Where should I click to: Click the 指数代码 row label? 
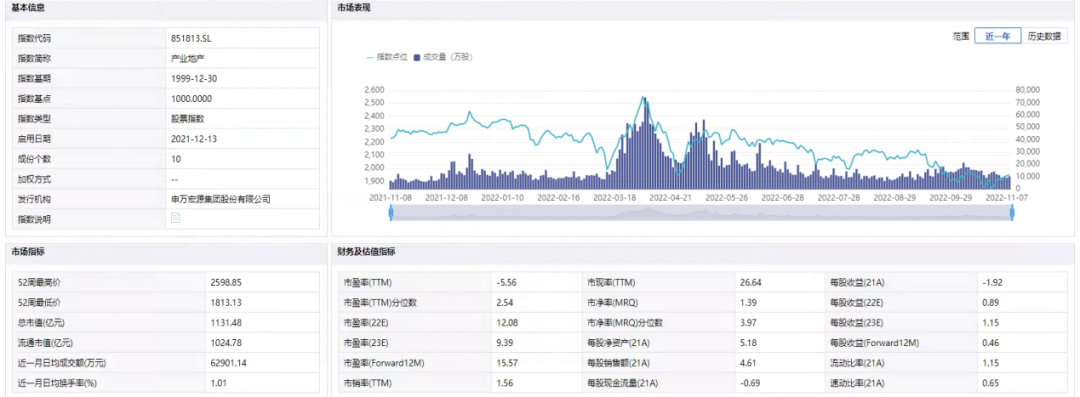(x=34, y=38)
